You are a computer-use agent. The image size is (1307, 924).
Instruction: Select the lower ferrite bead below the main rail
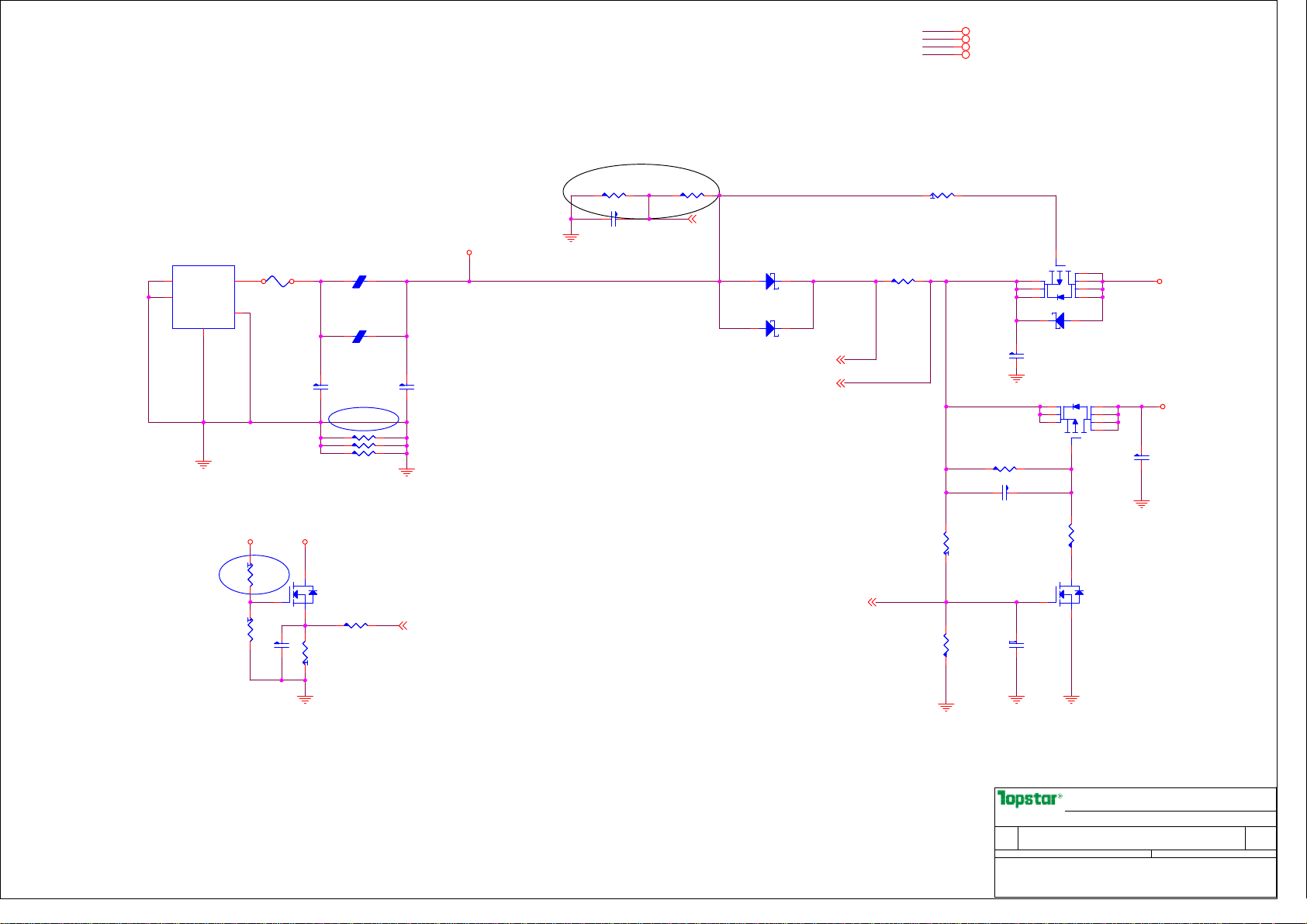point(358,336)
